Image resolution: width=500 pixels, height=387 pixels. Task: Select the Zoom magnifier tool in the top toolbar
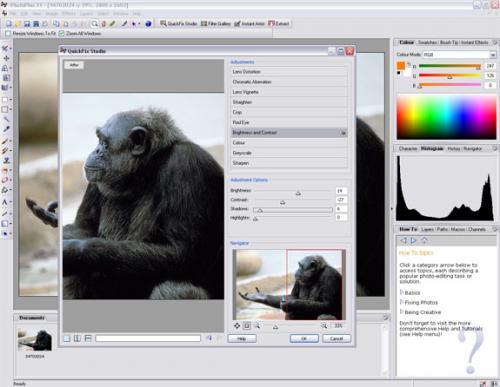[x=95, y=24]
